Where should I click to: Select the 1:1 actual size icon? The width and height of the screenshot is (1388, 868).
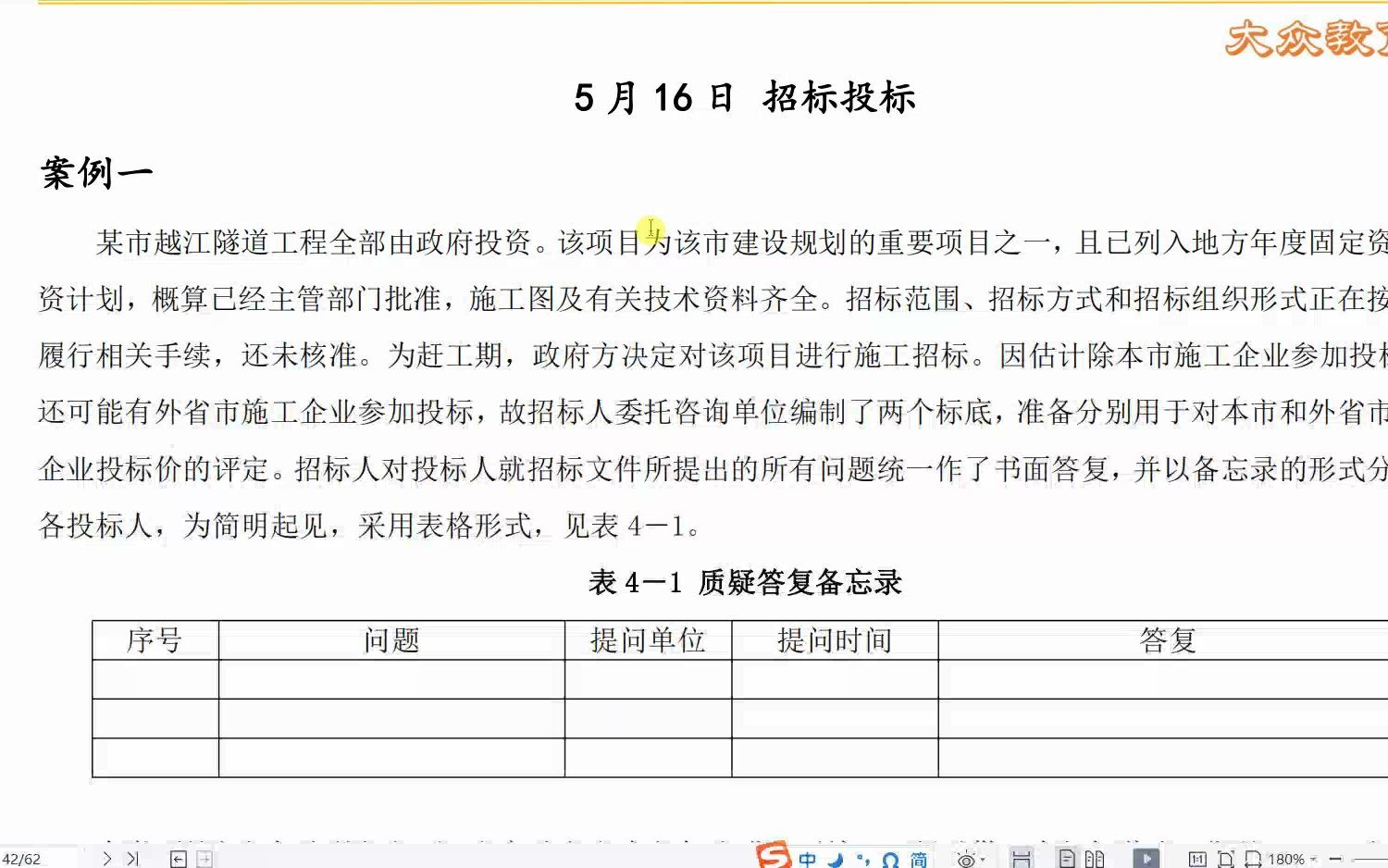tap(1198, 858)
